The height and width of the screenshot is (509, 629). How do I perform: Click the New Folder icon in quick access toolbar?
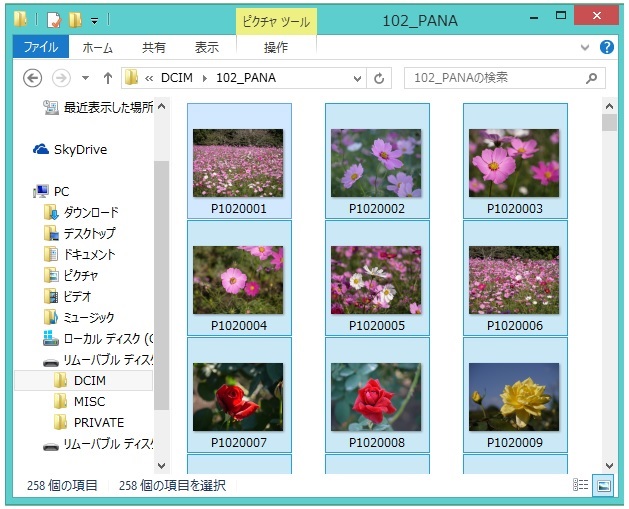coord(75,20)
